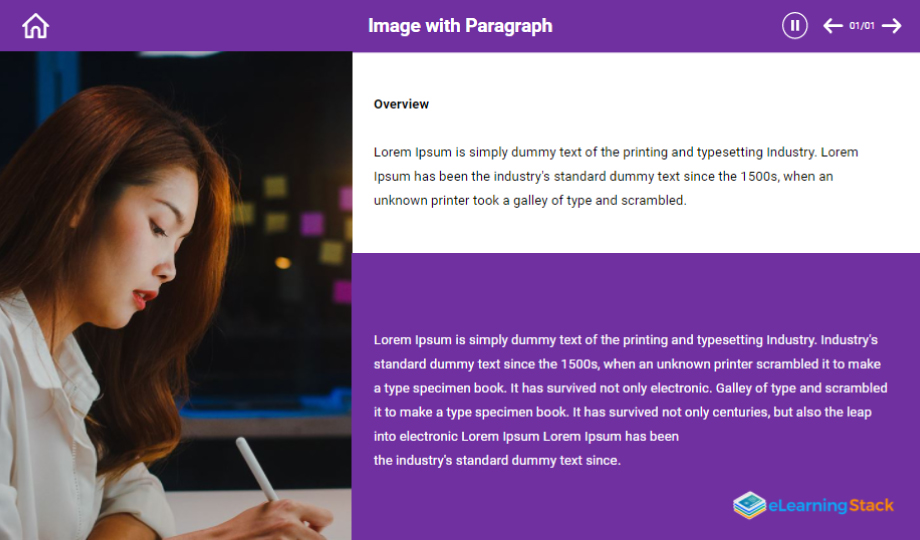Click the white Lorem Ipsum overview paragraph

pyautogui.click(x=616, y=176)
